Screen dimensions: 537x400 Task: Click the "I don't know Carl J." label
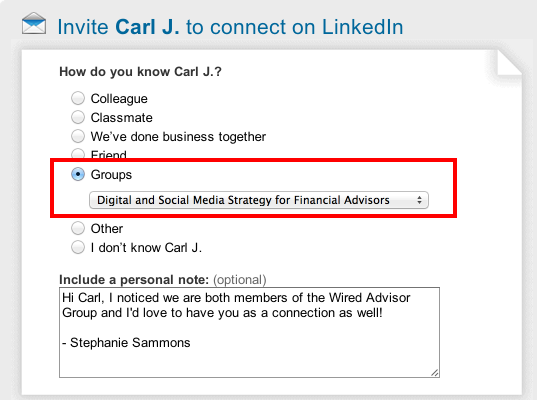[146, 247]
